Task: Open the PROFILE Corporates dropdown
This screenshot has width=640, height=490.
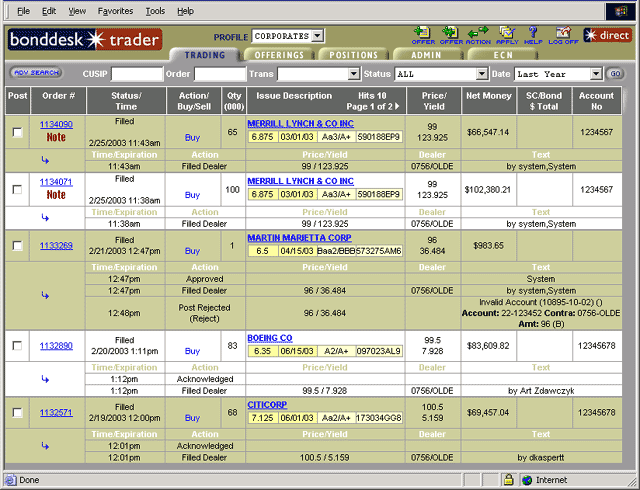Action: tap(317, 36)
